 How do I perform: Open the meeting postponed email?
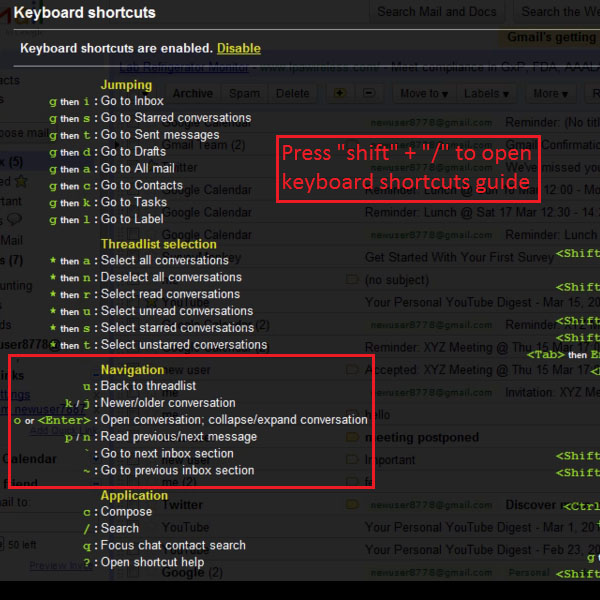422,437
